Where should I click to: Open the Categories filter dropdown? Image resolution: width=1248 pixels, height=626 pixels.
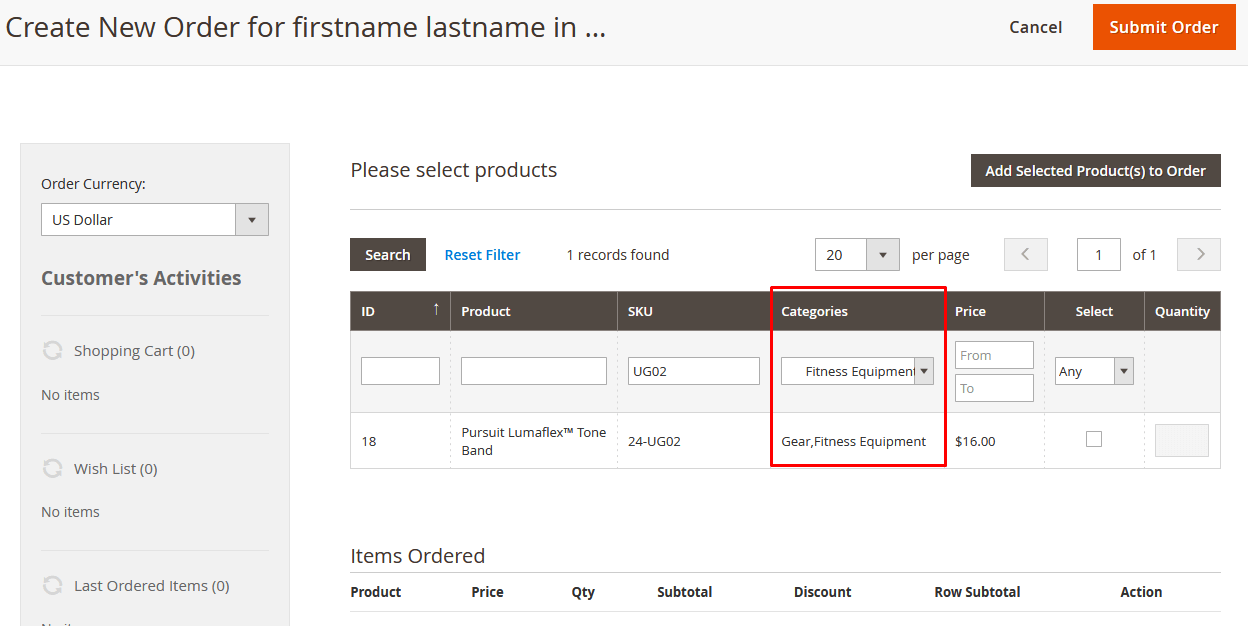[857, 371]
